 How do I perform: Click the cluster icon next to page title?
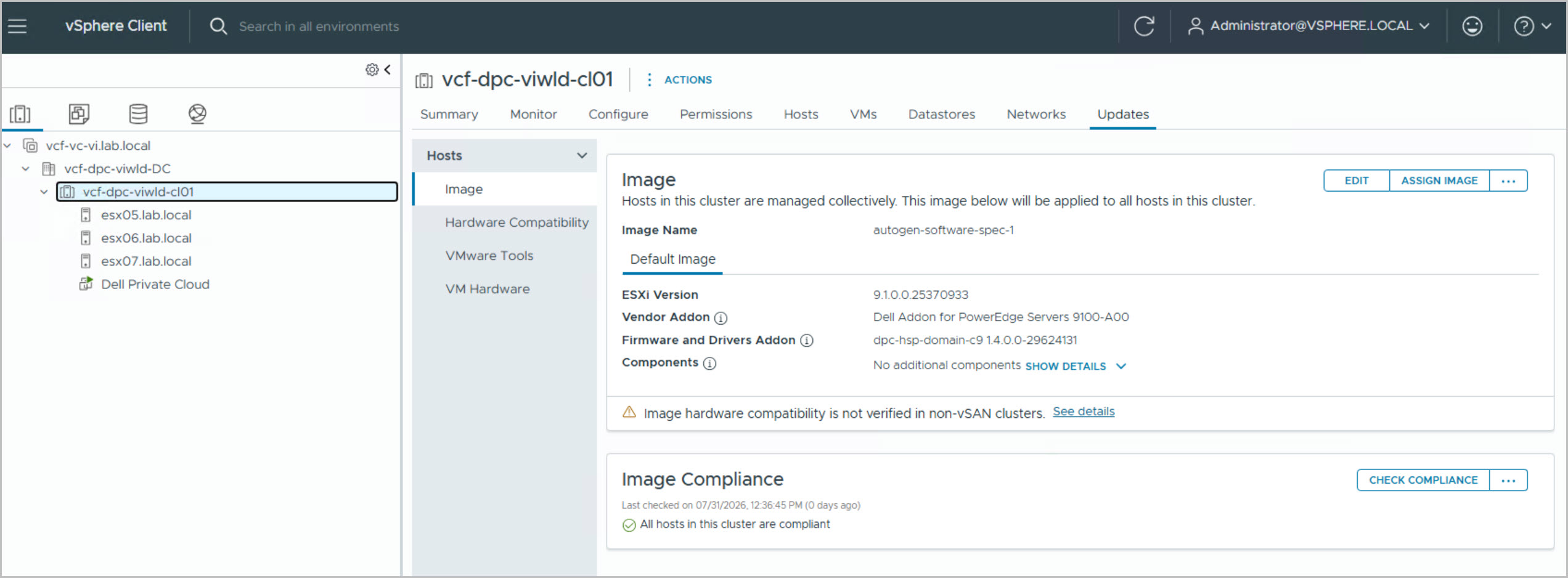(424, 80)
